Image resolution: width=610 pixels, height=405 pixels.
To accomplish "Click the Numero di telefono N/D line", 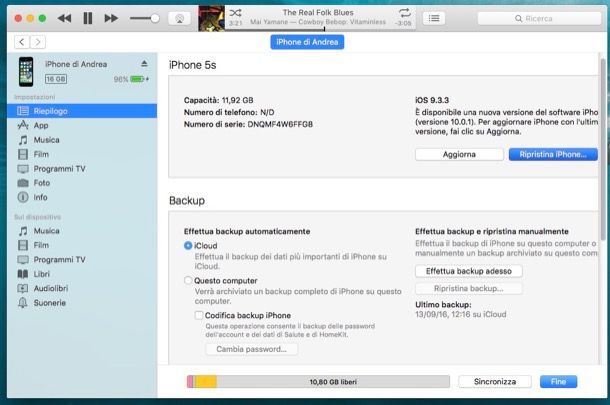I will click(x=229, y=112).
